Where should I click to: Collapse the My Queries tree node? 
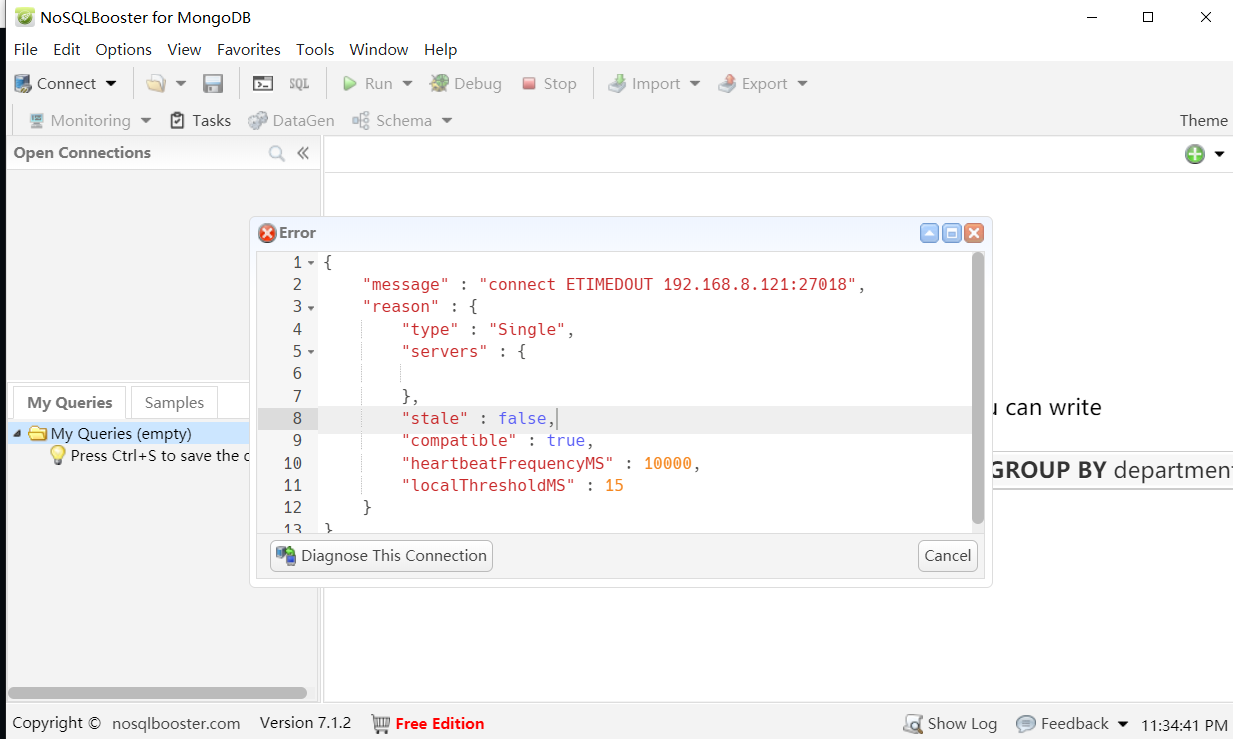(17, 433)
